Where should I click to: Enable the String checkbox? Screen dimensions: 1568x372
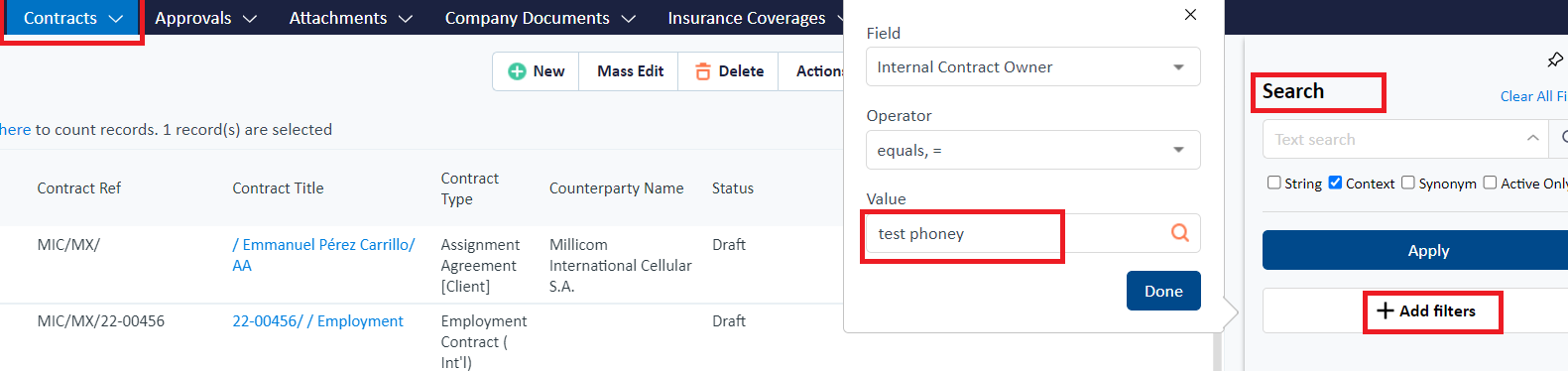tap(1274, 183)
